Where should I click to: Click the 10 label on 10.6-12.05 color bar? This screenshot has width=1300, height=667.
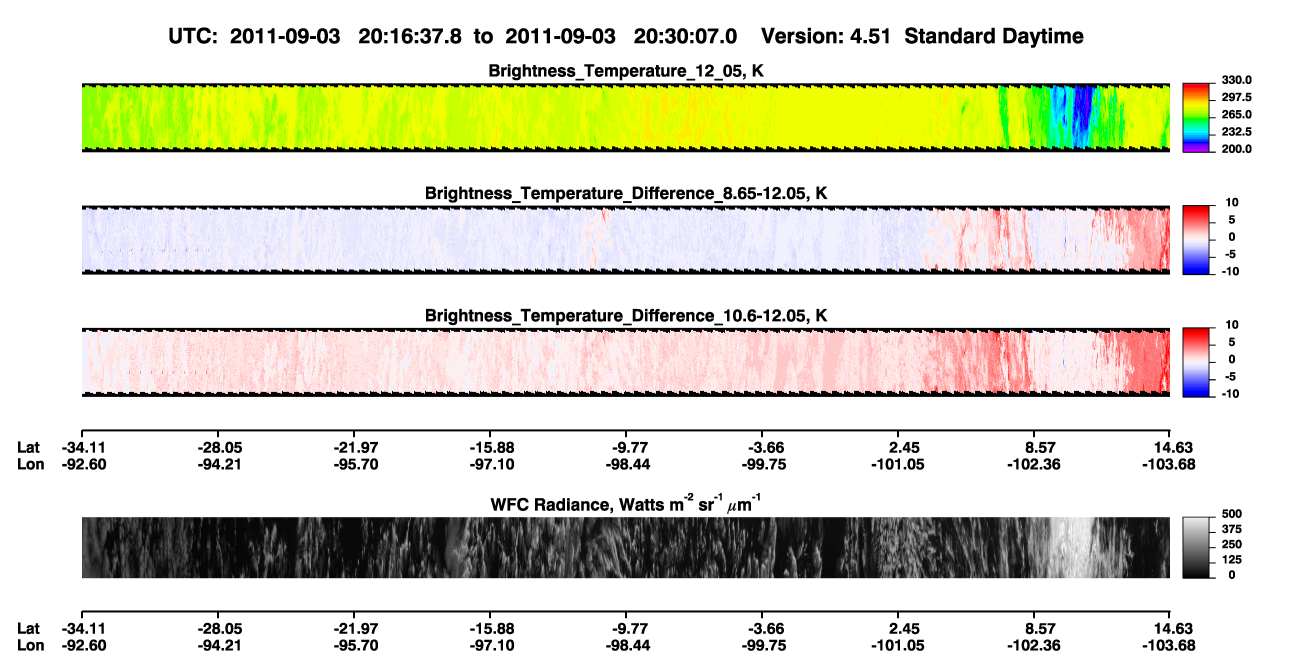click(x=1232, y=325)
